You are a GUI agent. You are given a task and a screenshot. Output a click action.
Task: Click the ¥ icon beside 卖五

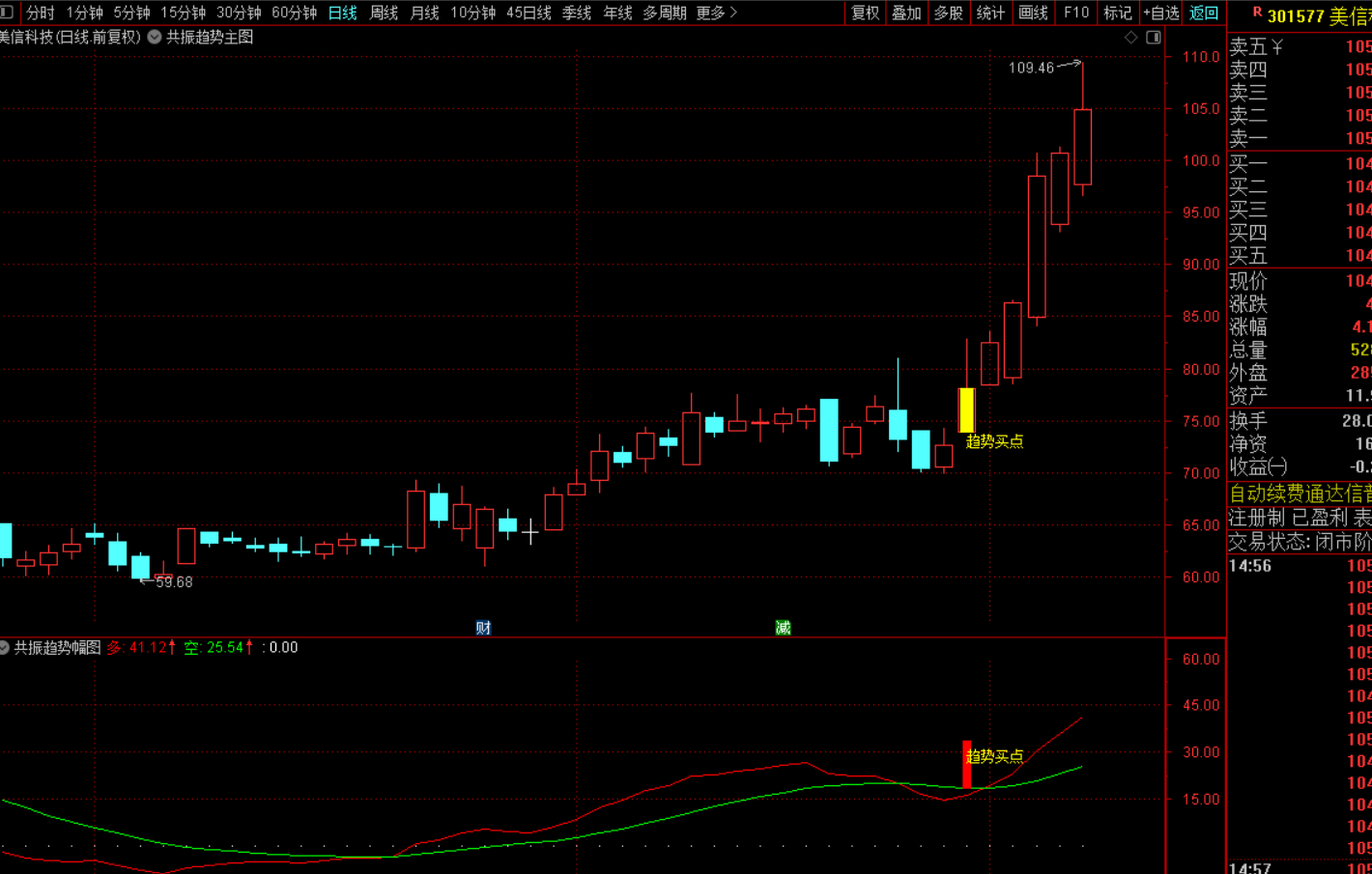pyautogui.click(x=1277, y=47)
